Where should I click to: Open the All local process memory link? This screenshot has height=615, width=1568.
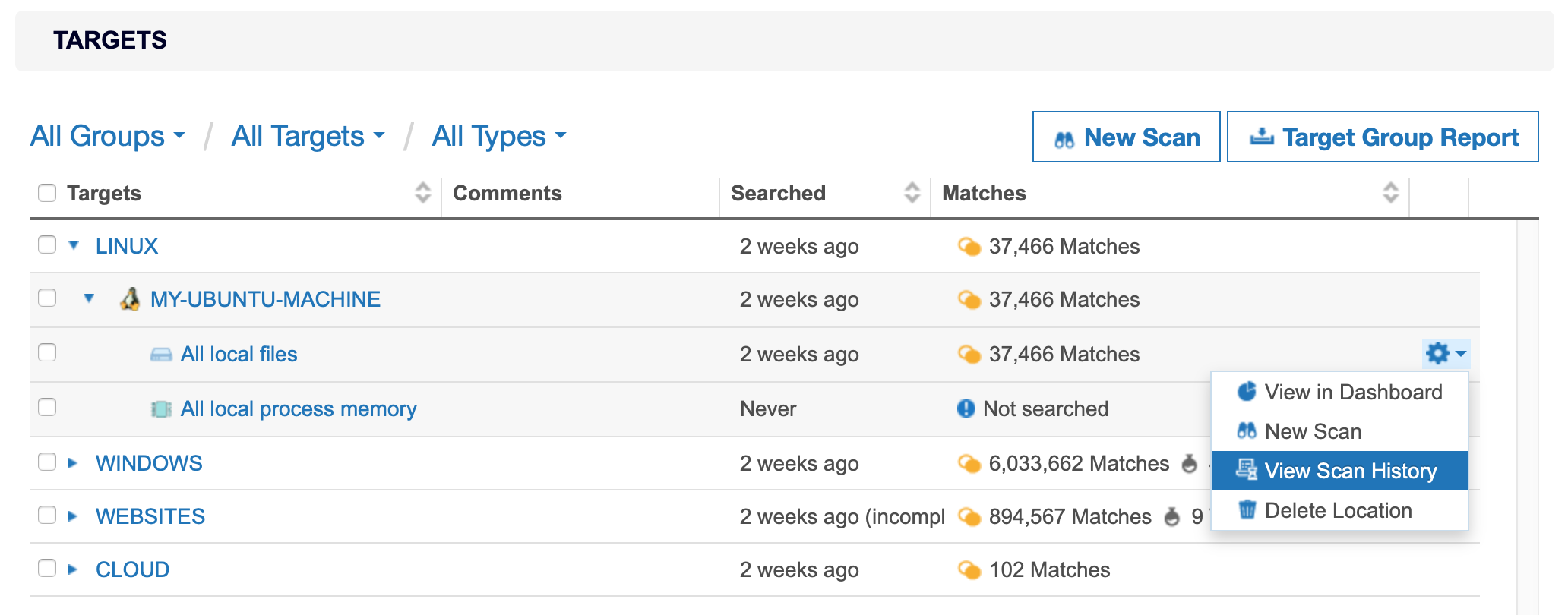pyautogui.click(x=298, y=409)
